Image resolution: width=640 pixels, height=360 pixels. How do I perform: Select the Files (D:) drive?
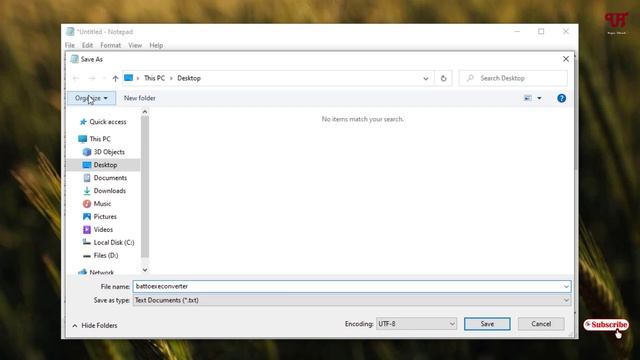pos(106,256)
